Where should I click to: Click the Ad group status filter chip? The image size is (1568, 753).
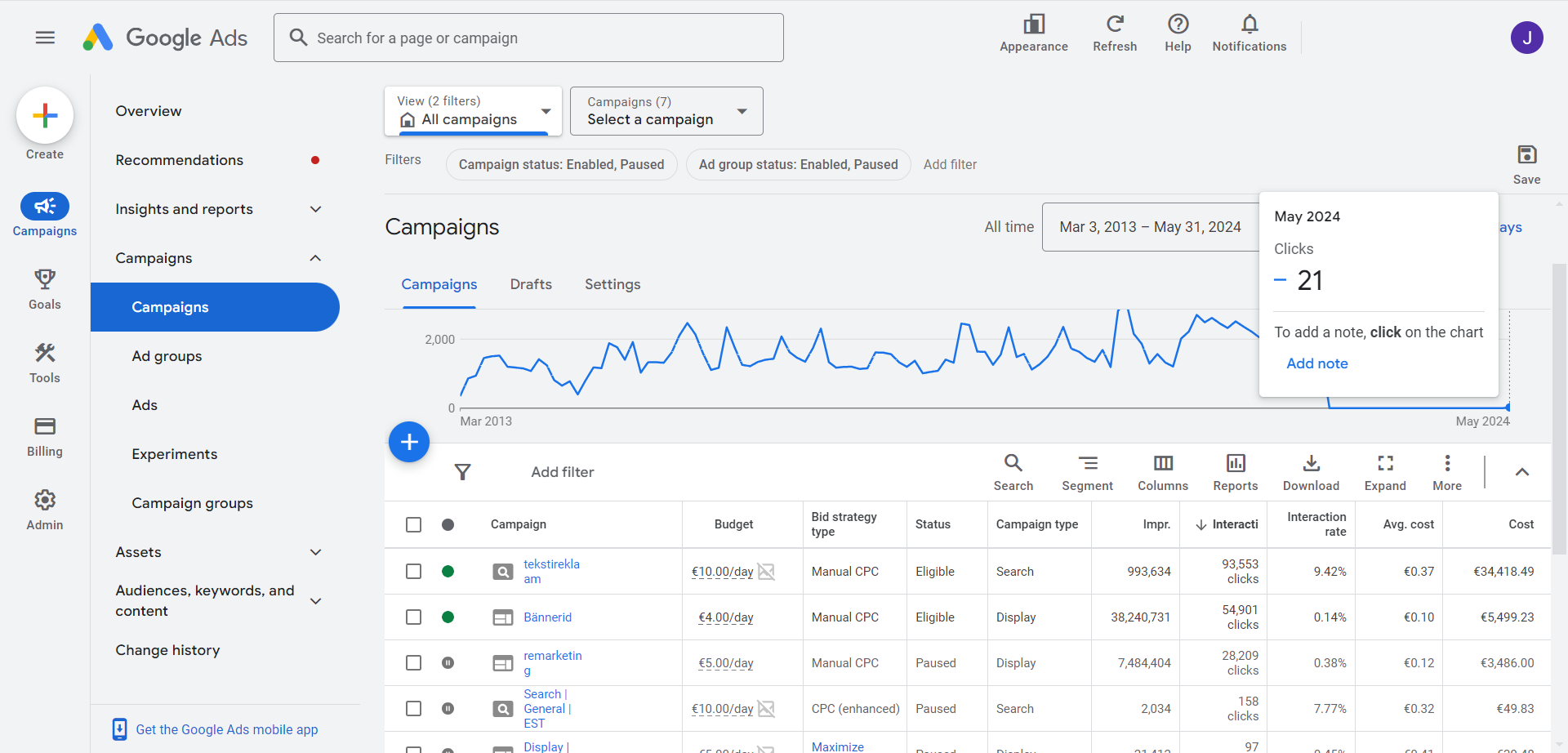click(799, 164)
